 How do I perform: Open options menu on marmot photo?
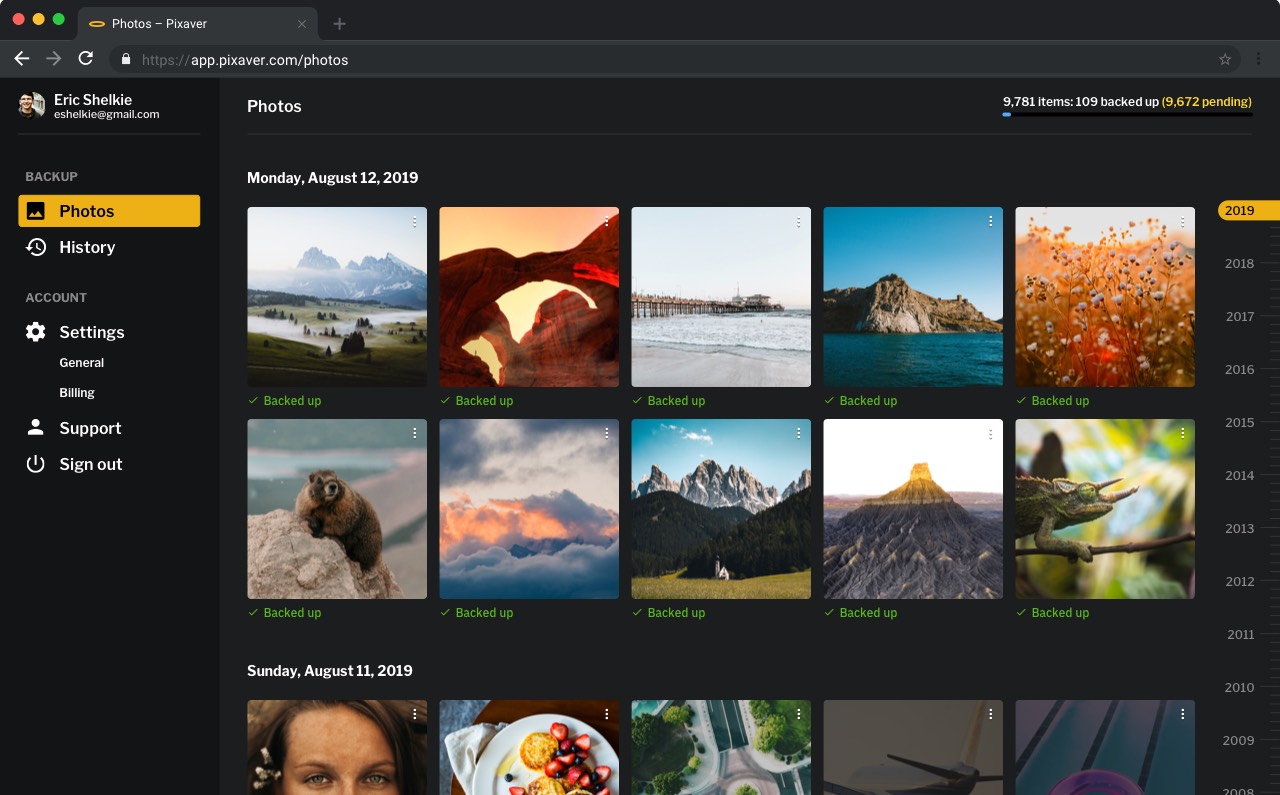[415, 434]
